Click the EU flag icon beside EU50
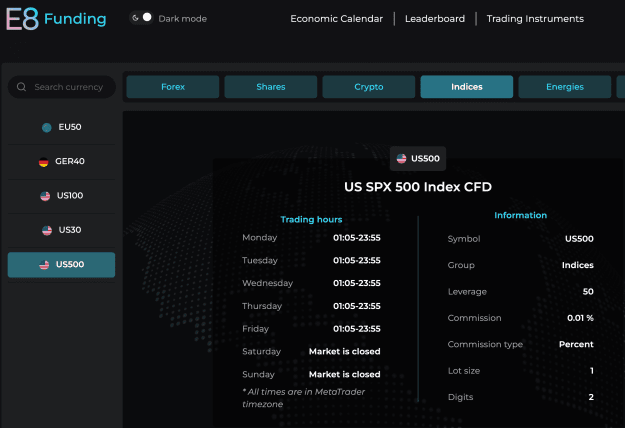Screen dimensions: 625x428 tap(47, 128)
